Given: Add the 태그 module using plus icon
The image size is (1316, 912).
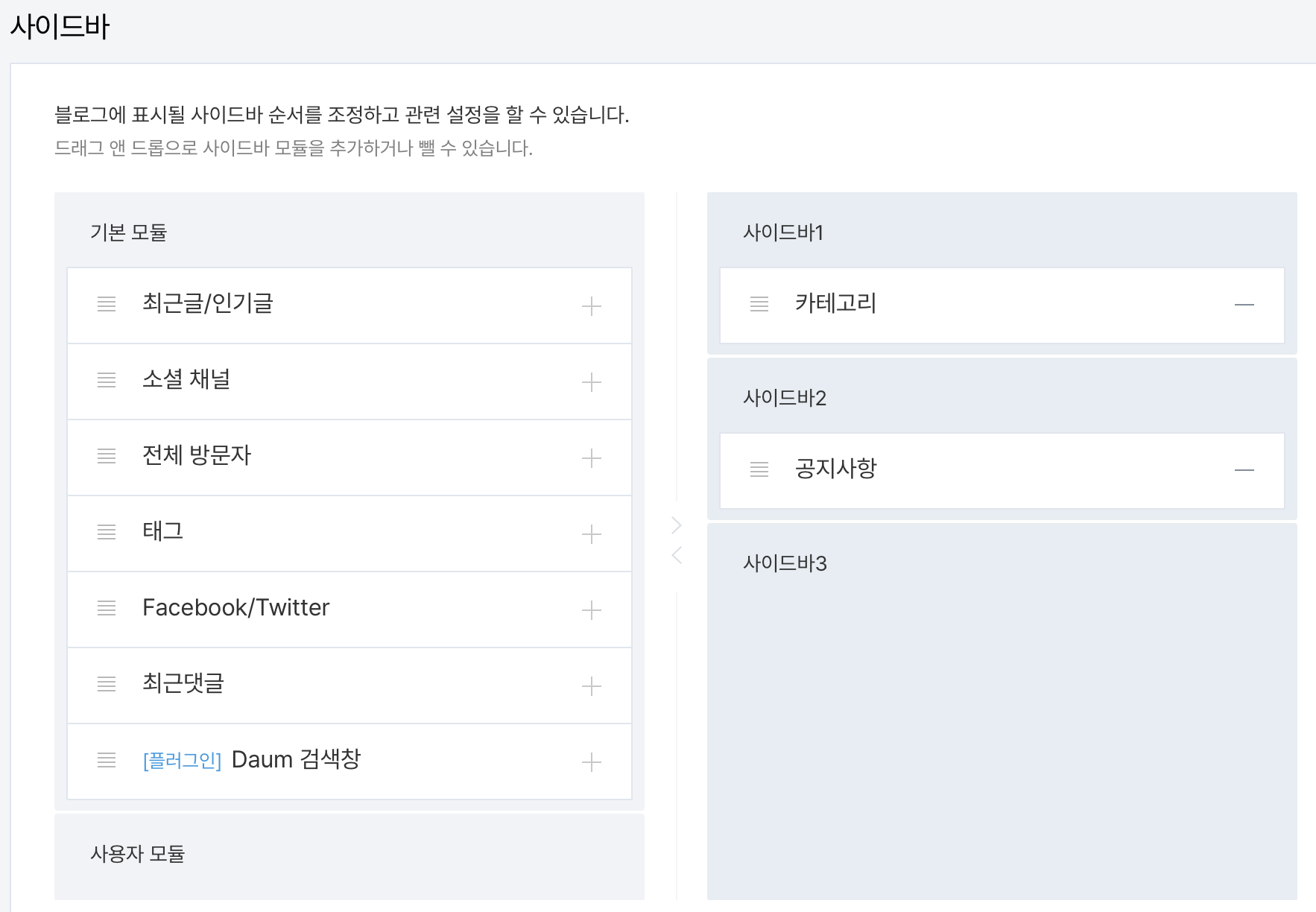Looking at the screenshot, I should pos(592,533).
